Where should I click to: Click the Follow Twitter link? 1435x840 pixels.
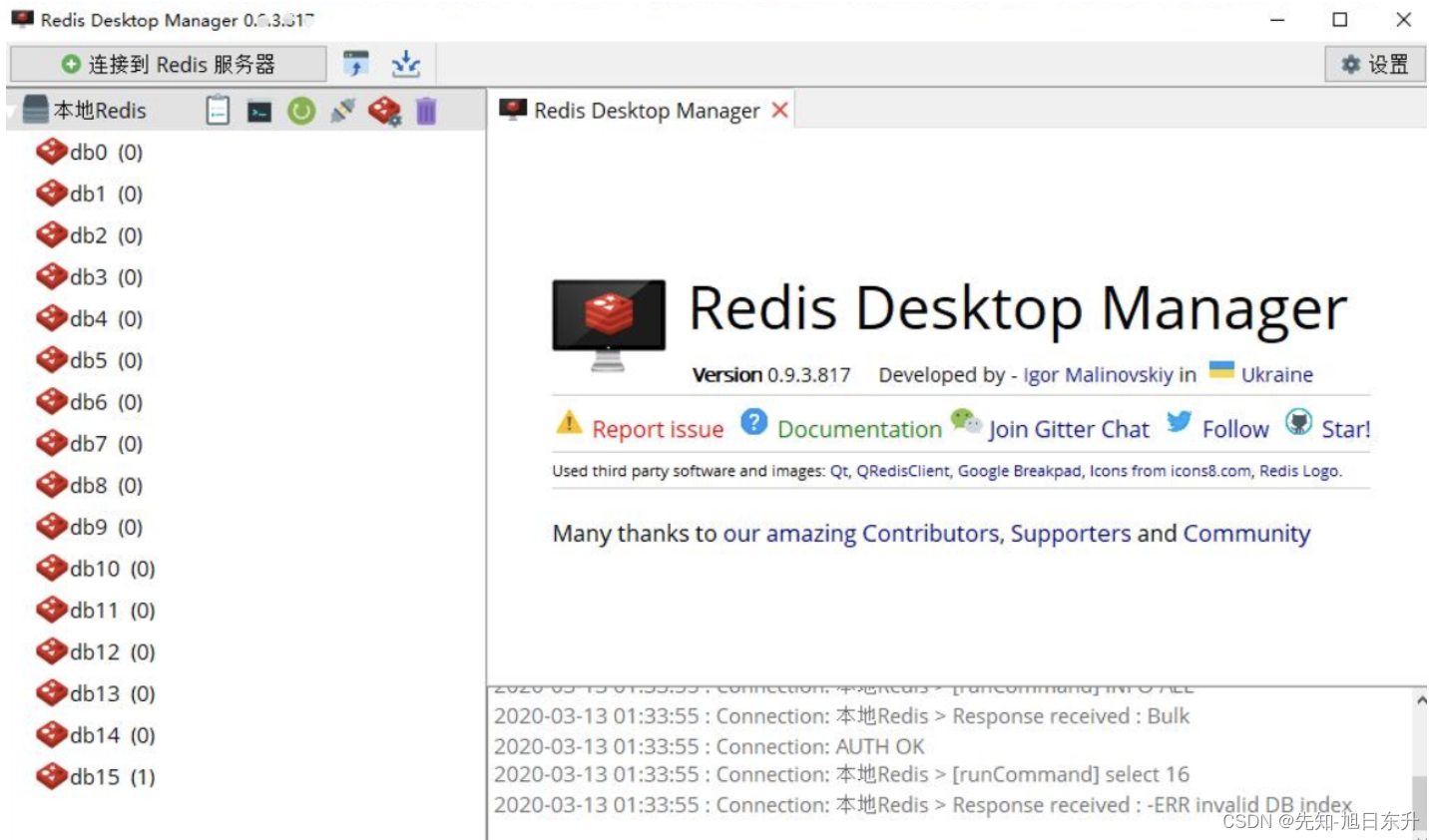point(1235,429)
